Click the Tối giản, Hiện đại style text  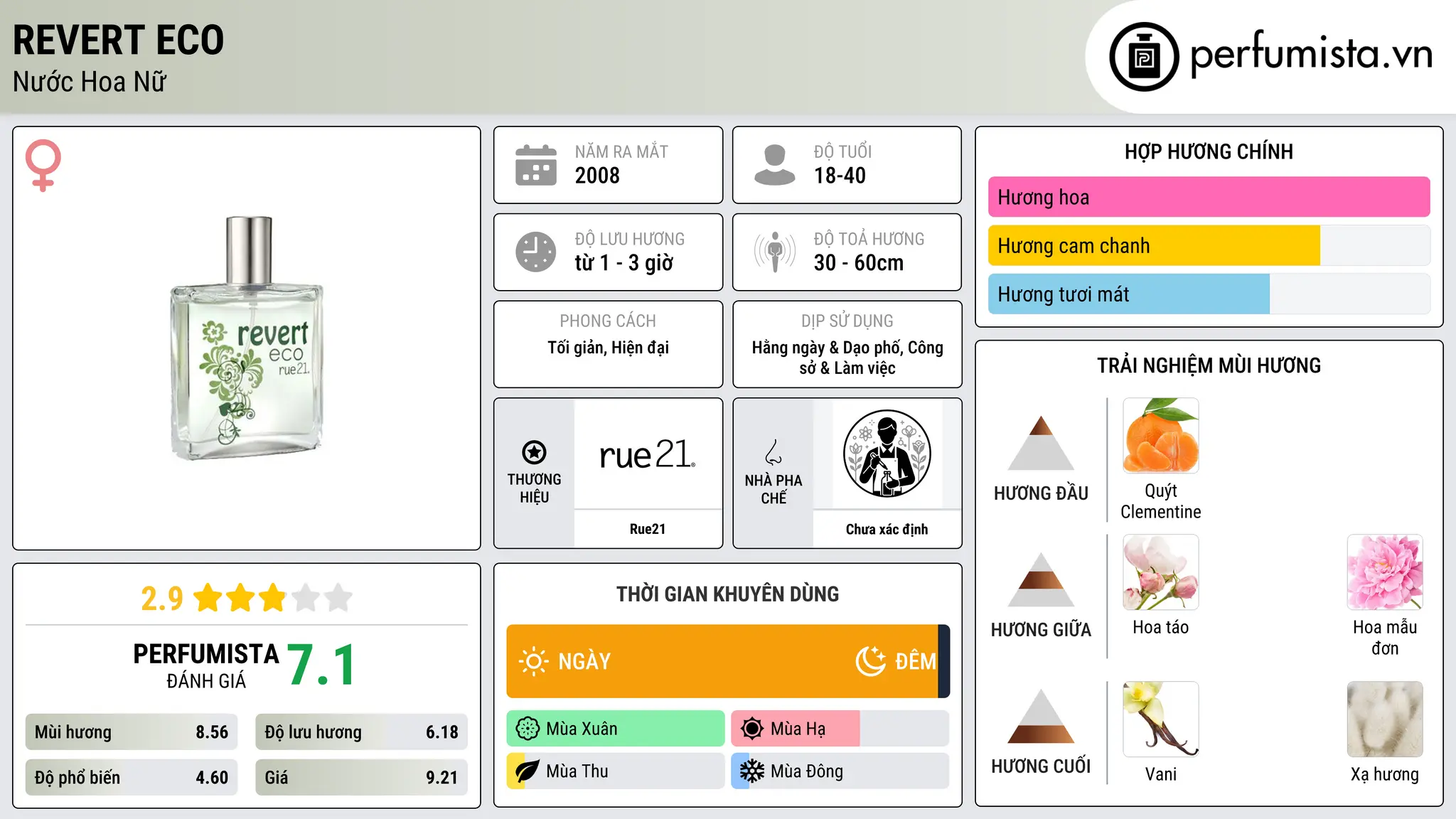click(x=608, y=348)
